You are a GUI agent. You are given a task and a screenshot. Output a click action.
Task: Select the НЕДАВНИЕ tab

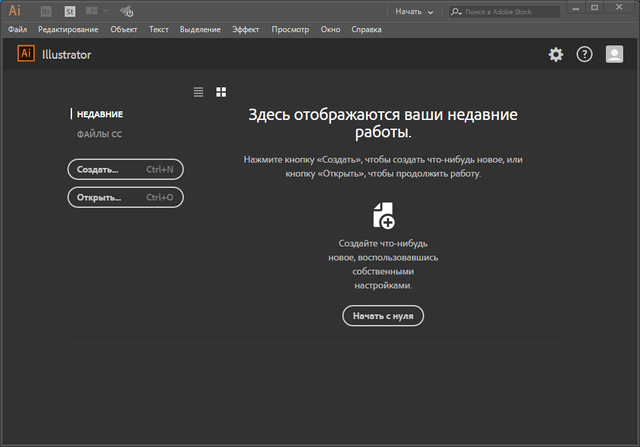click(x=100, y=114)
